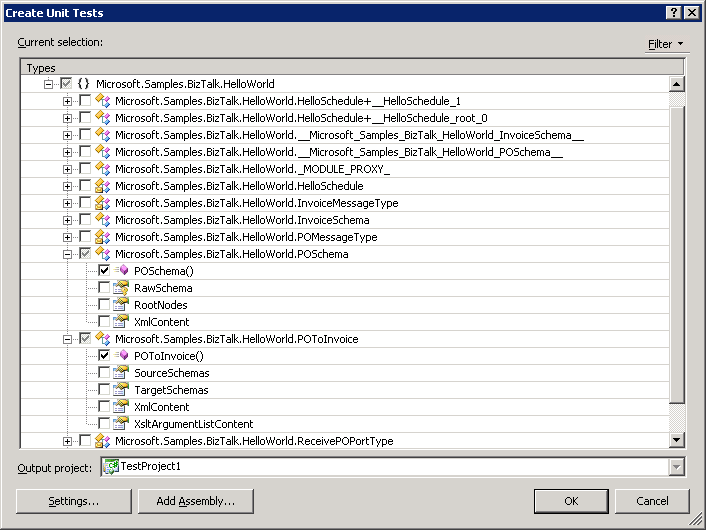Click the locked class icon beside POMessageType
Image resolution: width=706 pixels, height=530 pixels.
pos(103,237)
